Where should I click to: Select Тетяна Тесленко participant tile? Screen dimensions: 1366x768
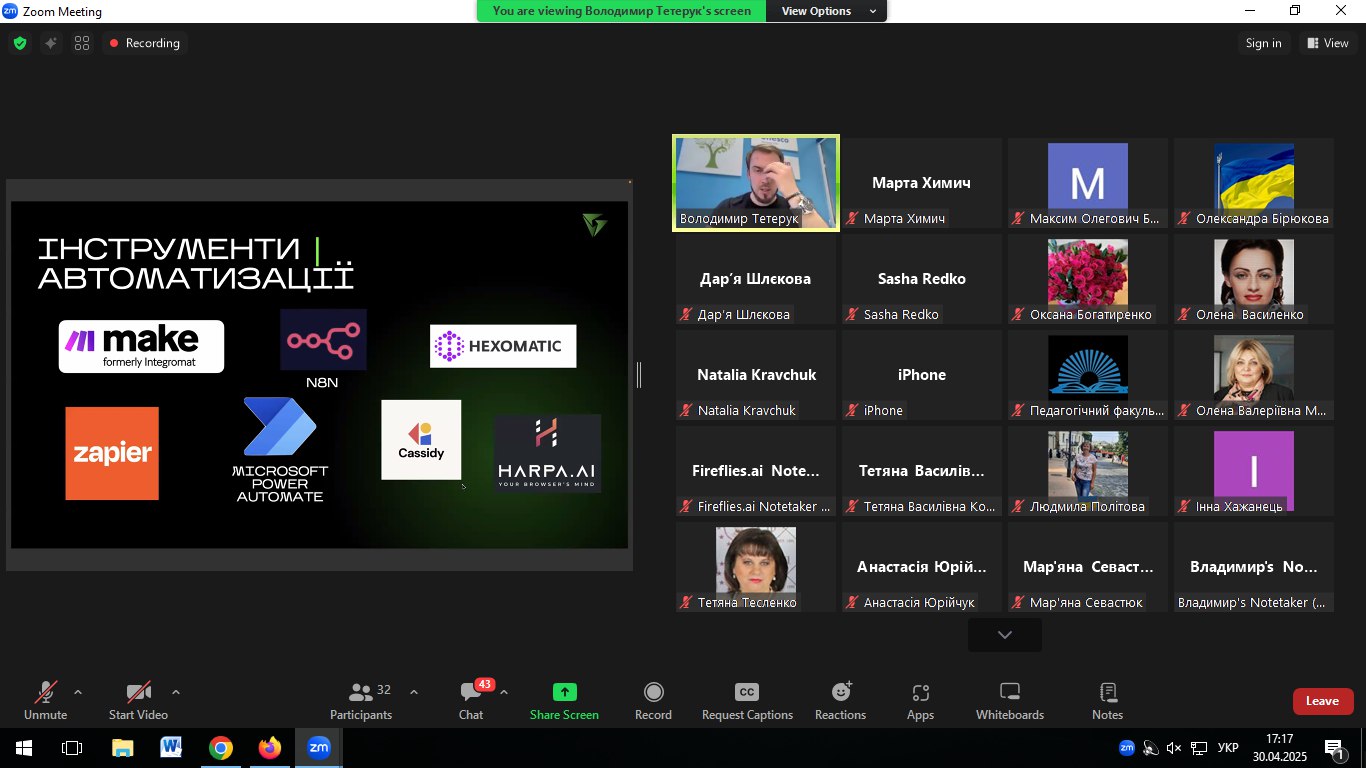pos(756,567)
